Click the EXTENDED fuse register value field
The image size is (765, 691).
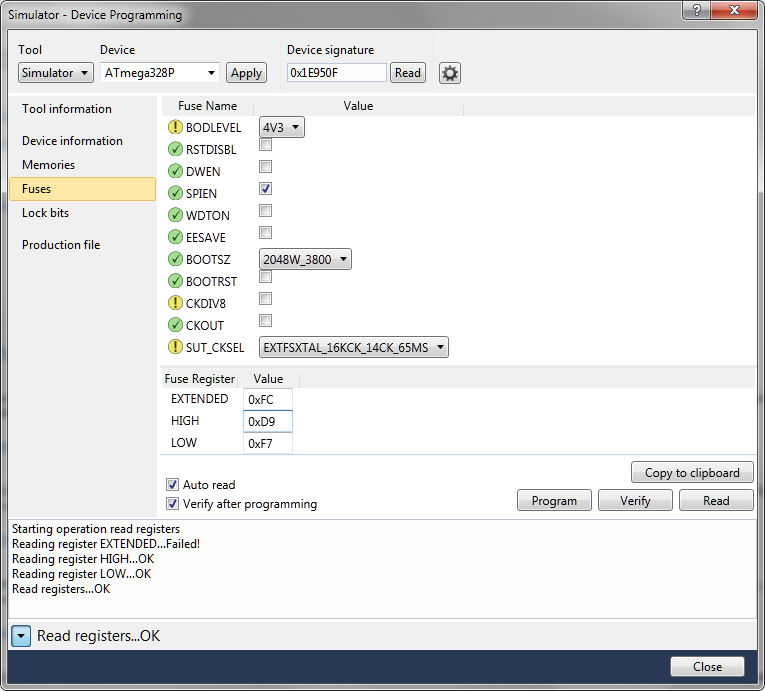[x=268, y=399]
